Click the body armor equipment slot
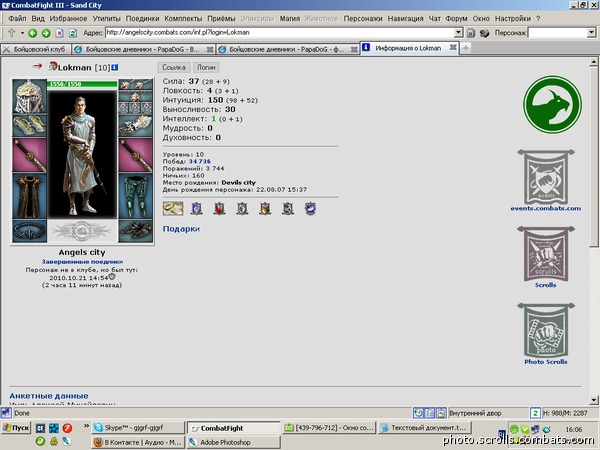Image resolution: width=600 pixels, height=450 pixels. pyautogui.click(x=29, y=196)
